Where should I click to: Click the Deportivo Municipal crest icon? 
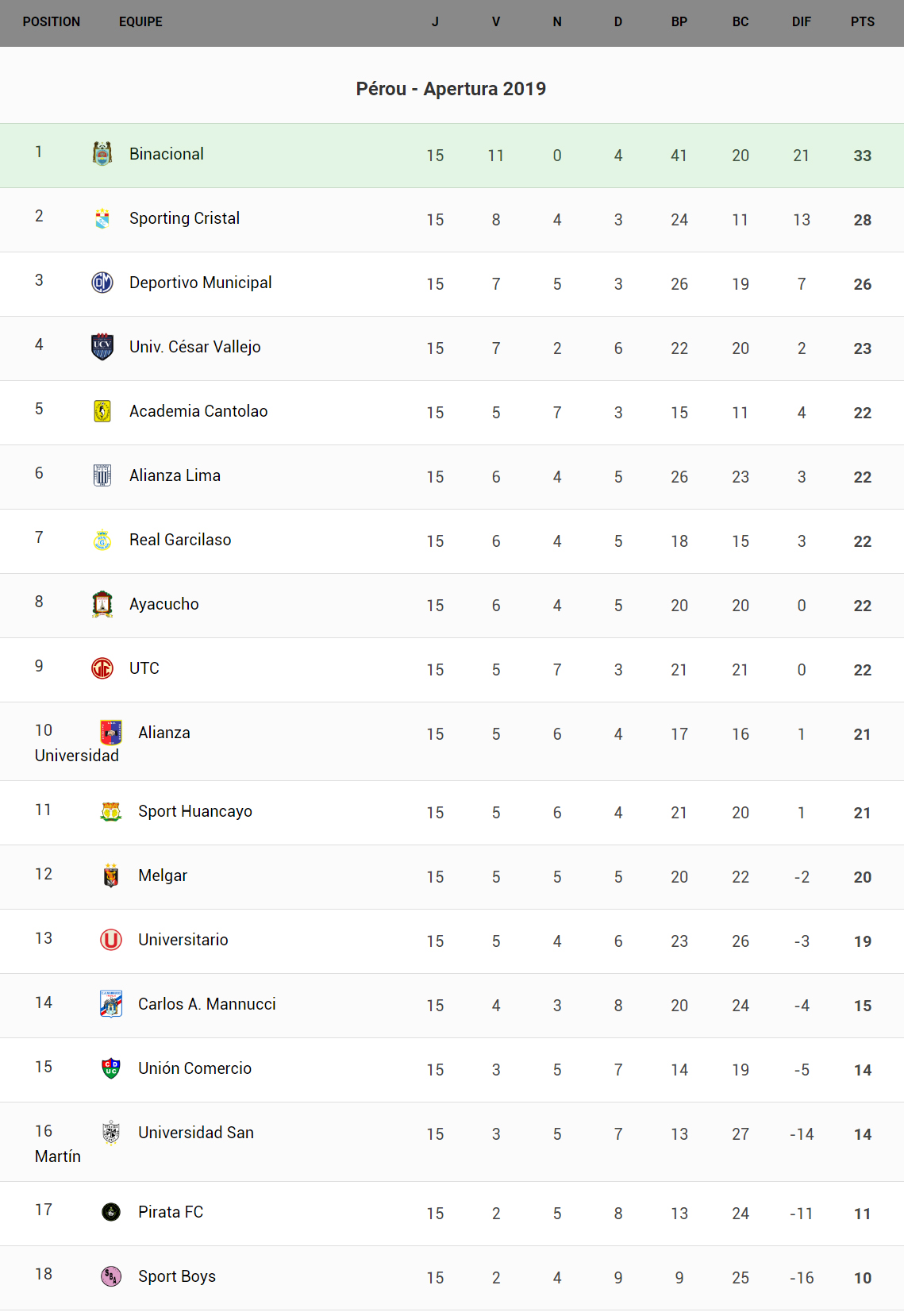(102, 283)
